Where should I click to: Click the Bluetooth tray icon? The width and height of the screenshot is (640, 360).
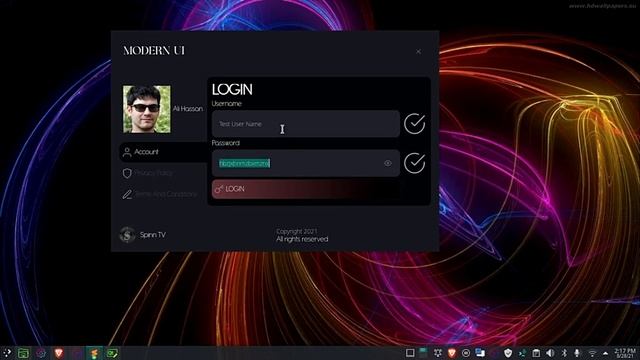(564, 353)
